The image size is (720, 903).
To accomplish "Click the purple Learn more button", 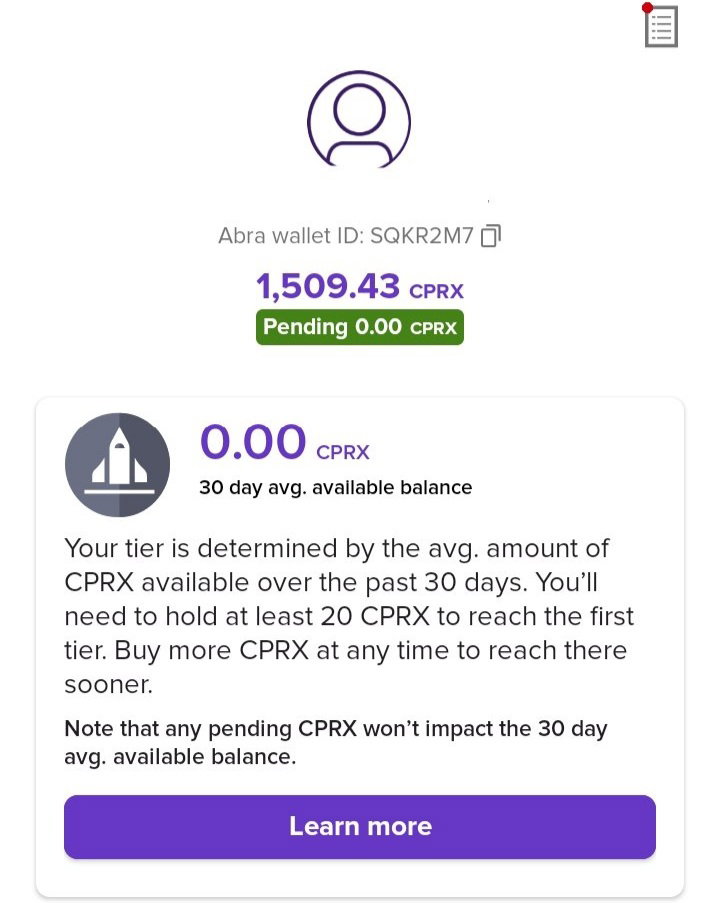I will 360,826.
